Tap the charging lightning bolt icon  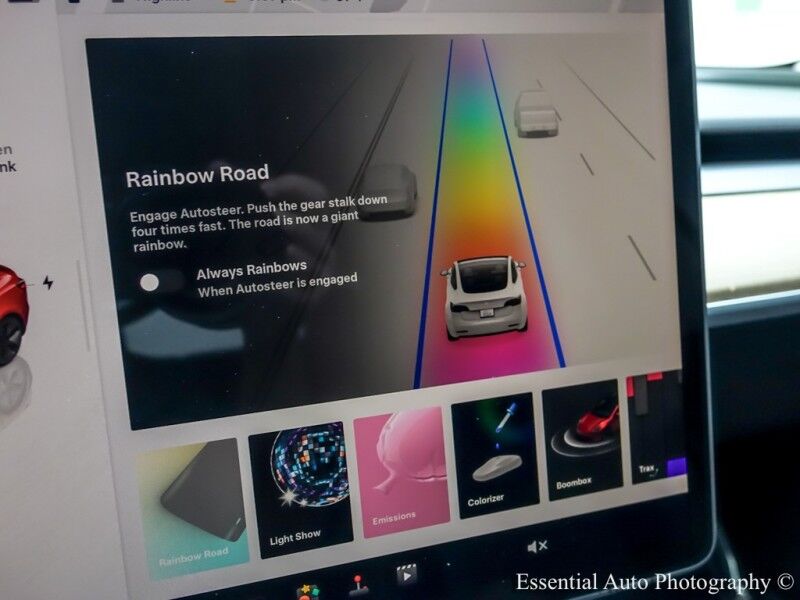[x=47, y=283]
